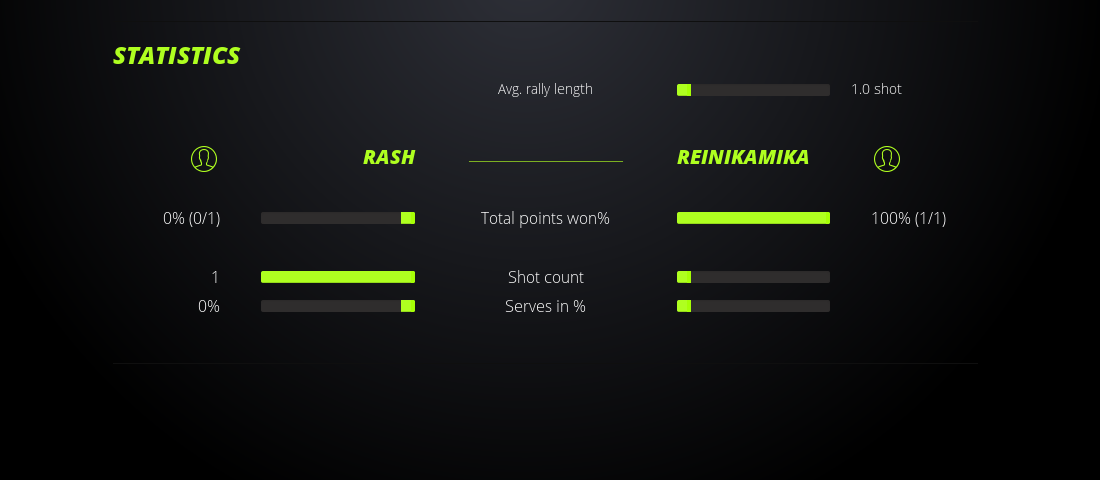
Task: Click RASH's Serves in % bar
Action: pos(338,306)
